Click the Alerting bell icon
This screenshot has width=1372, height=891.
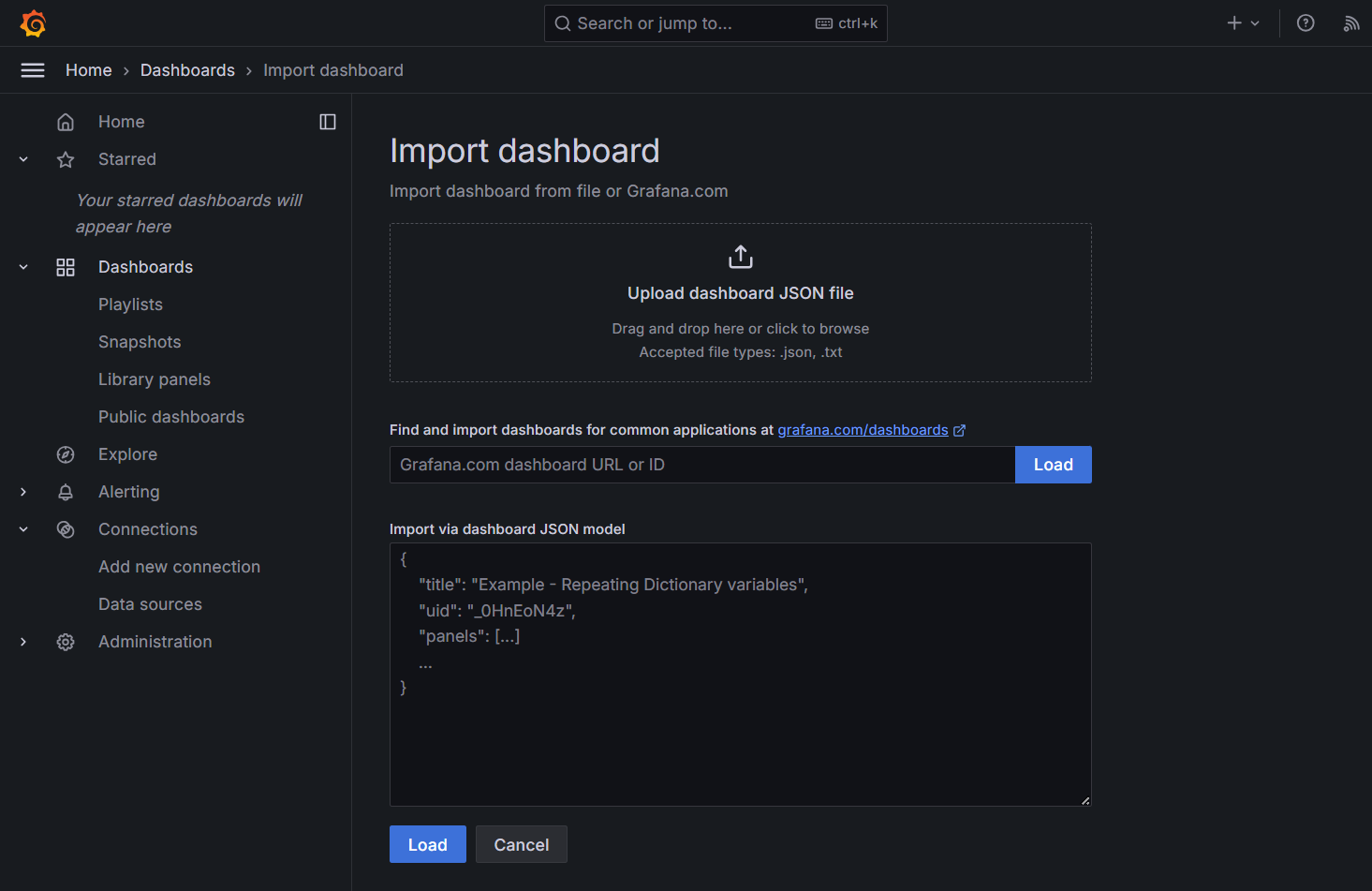click(66, 492)
